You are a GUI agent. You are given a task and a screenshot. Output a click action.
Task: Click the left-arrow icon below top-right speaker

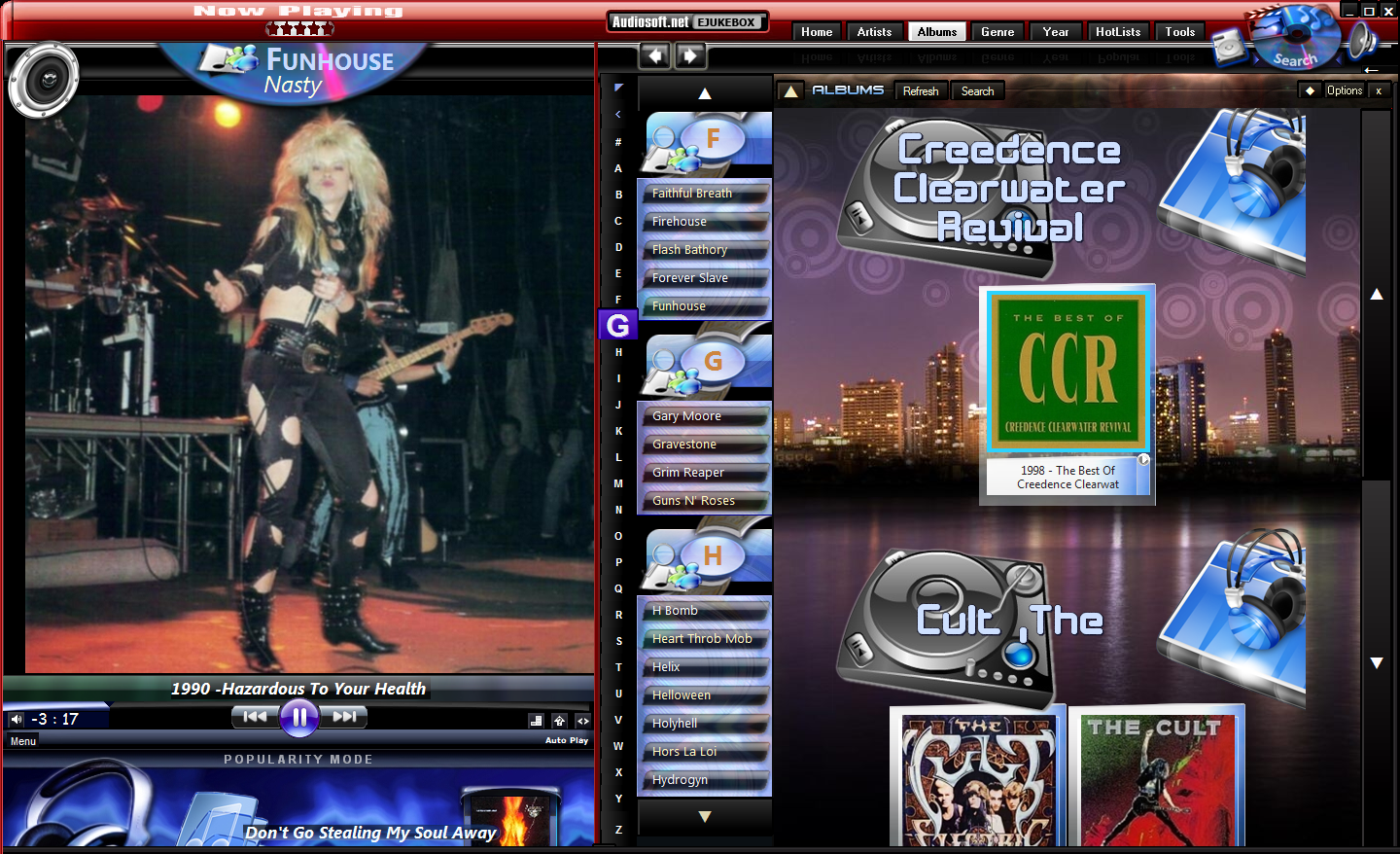point(1371,70)
